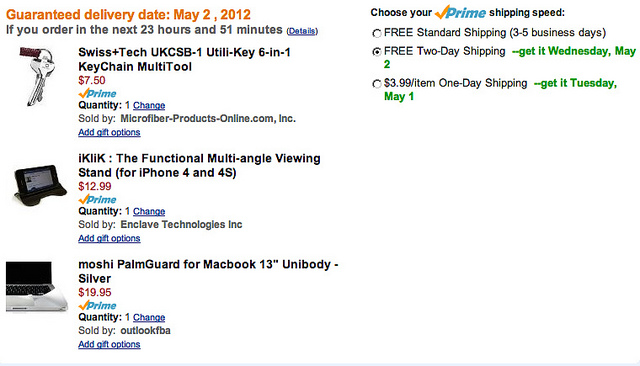The height and width of the screenshot is (366, 640).
Task: Select FREE Two-Day Shipping radio button
Action: [377, 52]
